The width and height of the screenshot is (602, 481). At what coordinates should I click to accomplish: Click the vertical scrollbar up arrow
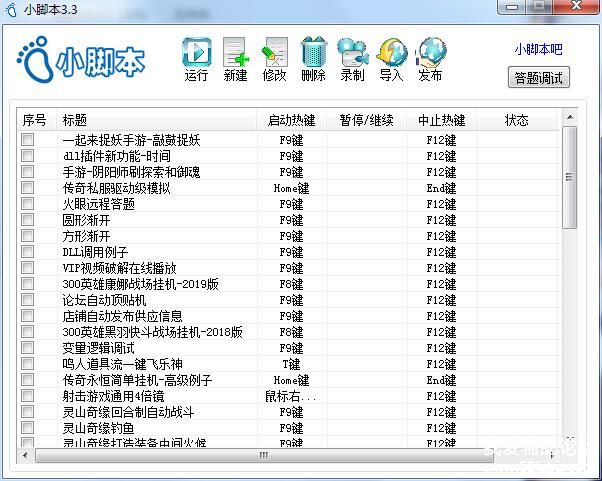[x=570, y=117]
